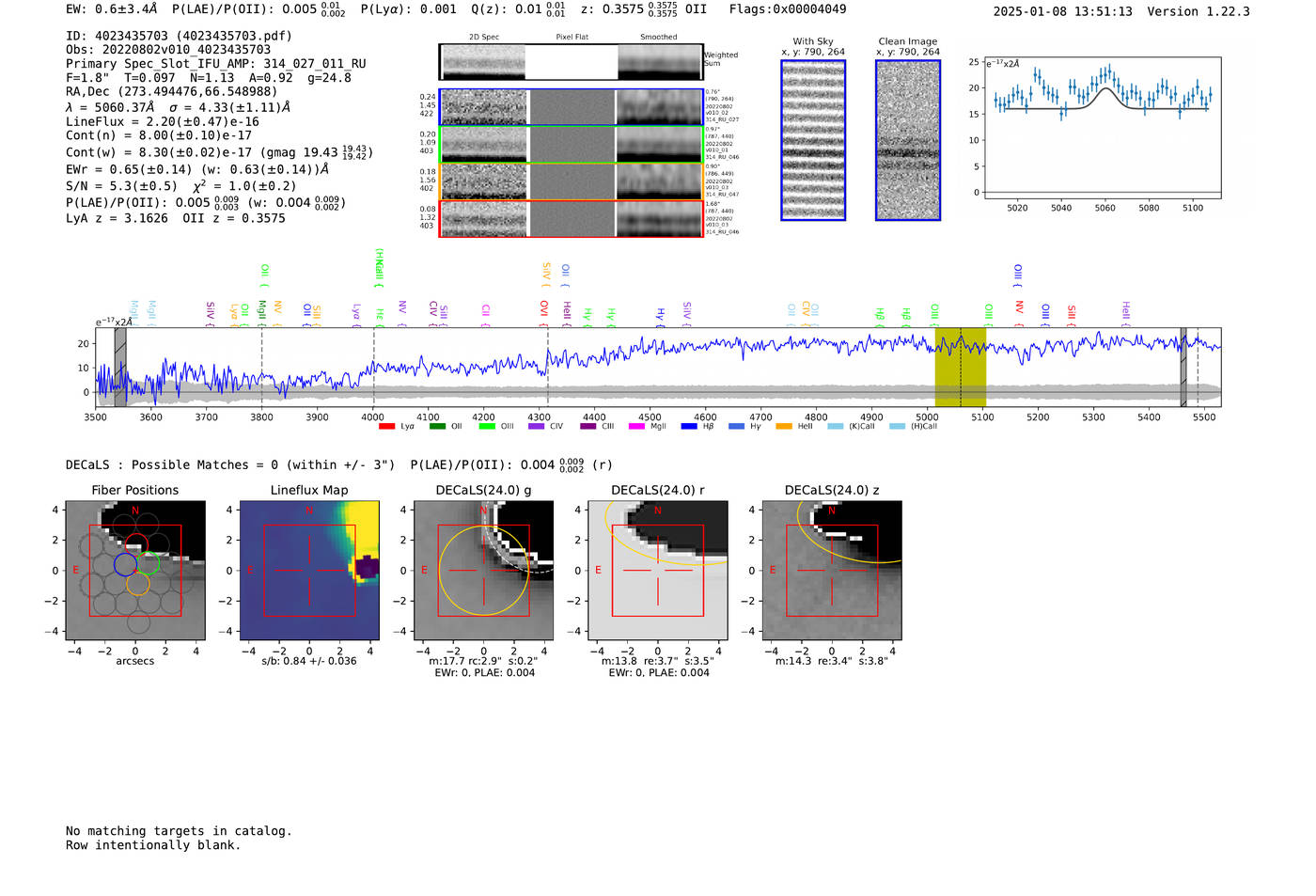Select the blue-bordered 2D spectrum fiber row
This screenshot has height=896, width=1316.
coord(571,107)
